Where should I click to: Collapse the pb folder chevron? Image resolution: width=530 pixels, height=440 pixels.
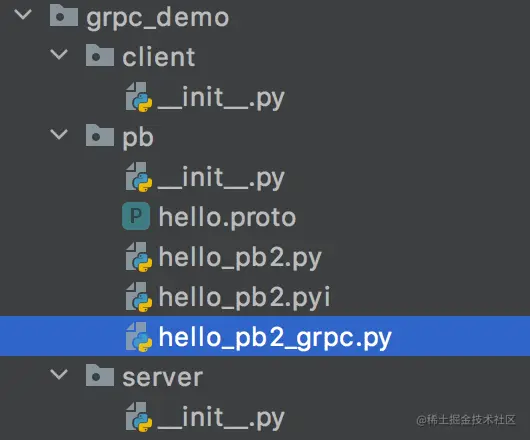(x=59, y=134)
